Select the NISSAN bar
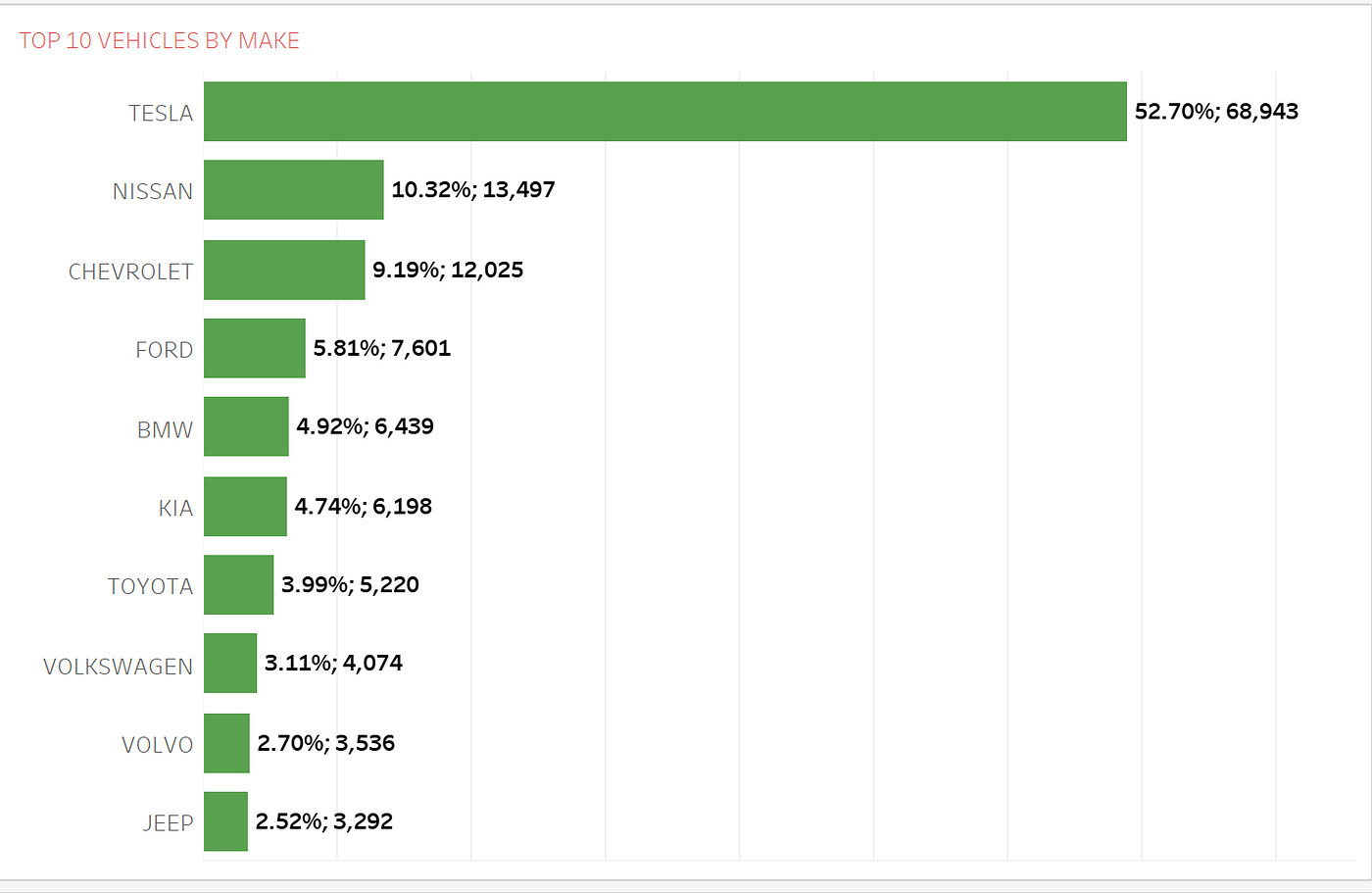The image size is (1372, 893). pyautogui.click(x=294, y=190)
